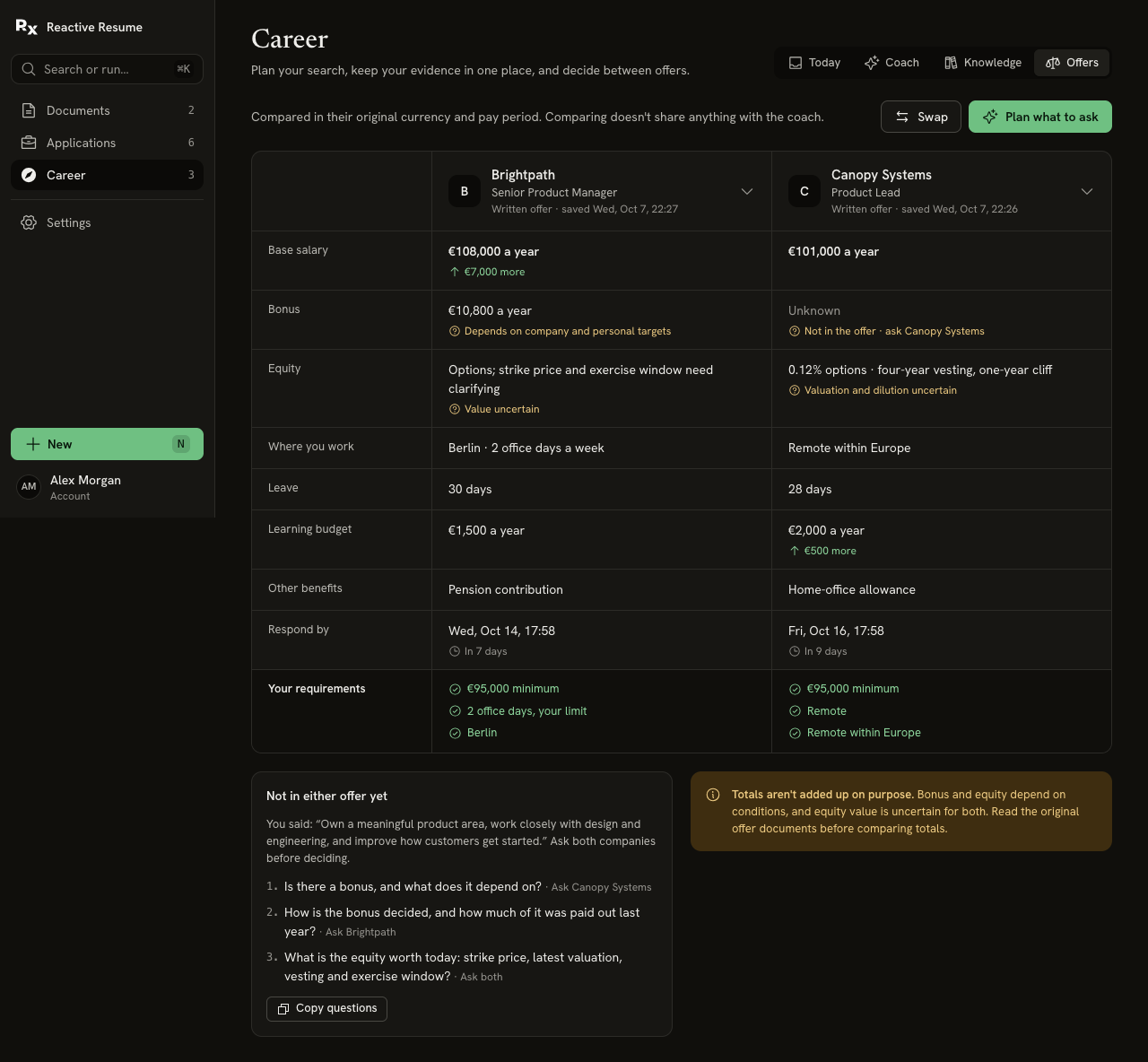Click 'Not in the offer · ask Canopy Systems'
1148x1062 pixels.
pos(894,331)
